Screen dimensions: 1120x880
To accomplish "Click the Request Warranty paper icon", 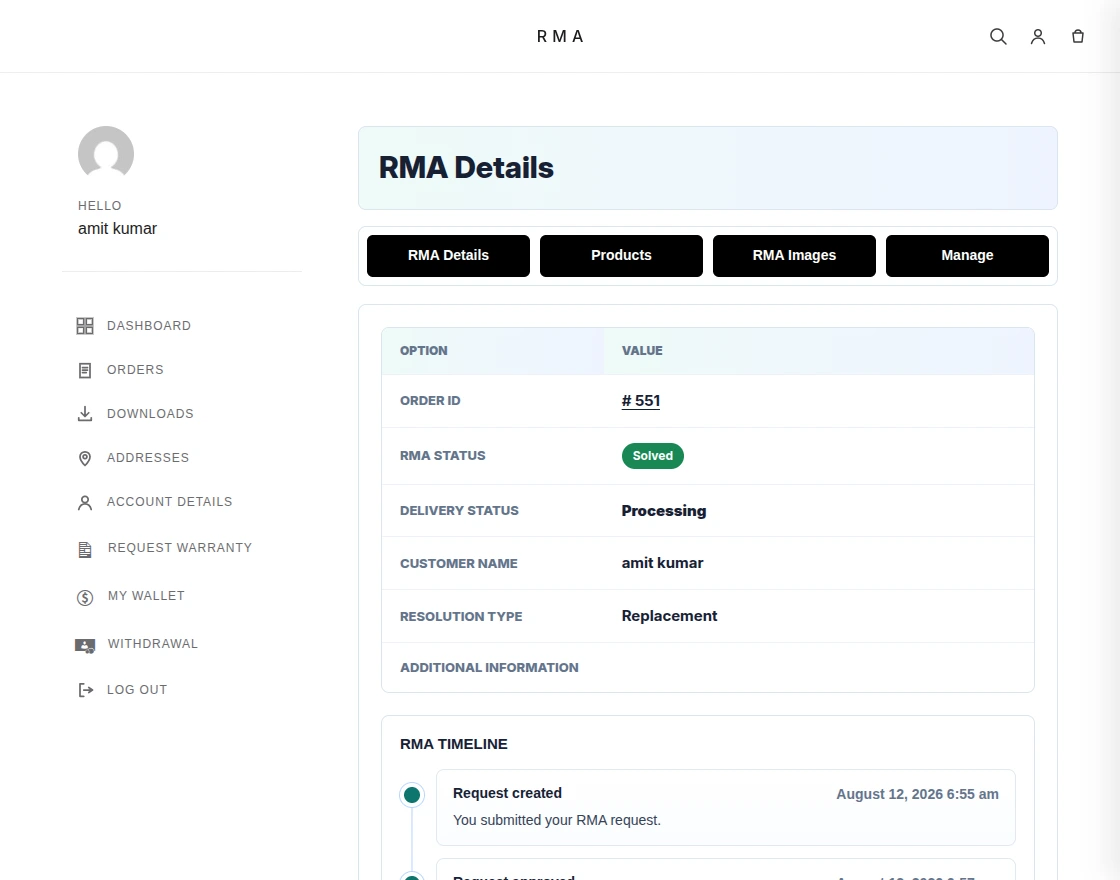I will coord(85,549).
